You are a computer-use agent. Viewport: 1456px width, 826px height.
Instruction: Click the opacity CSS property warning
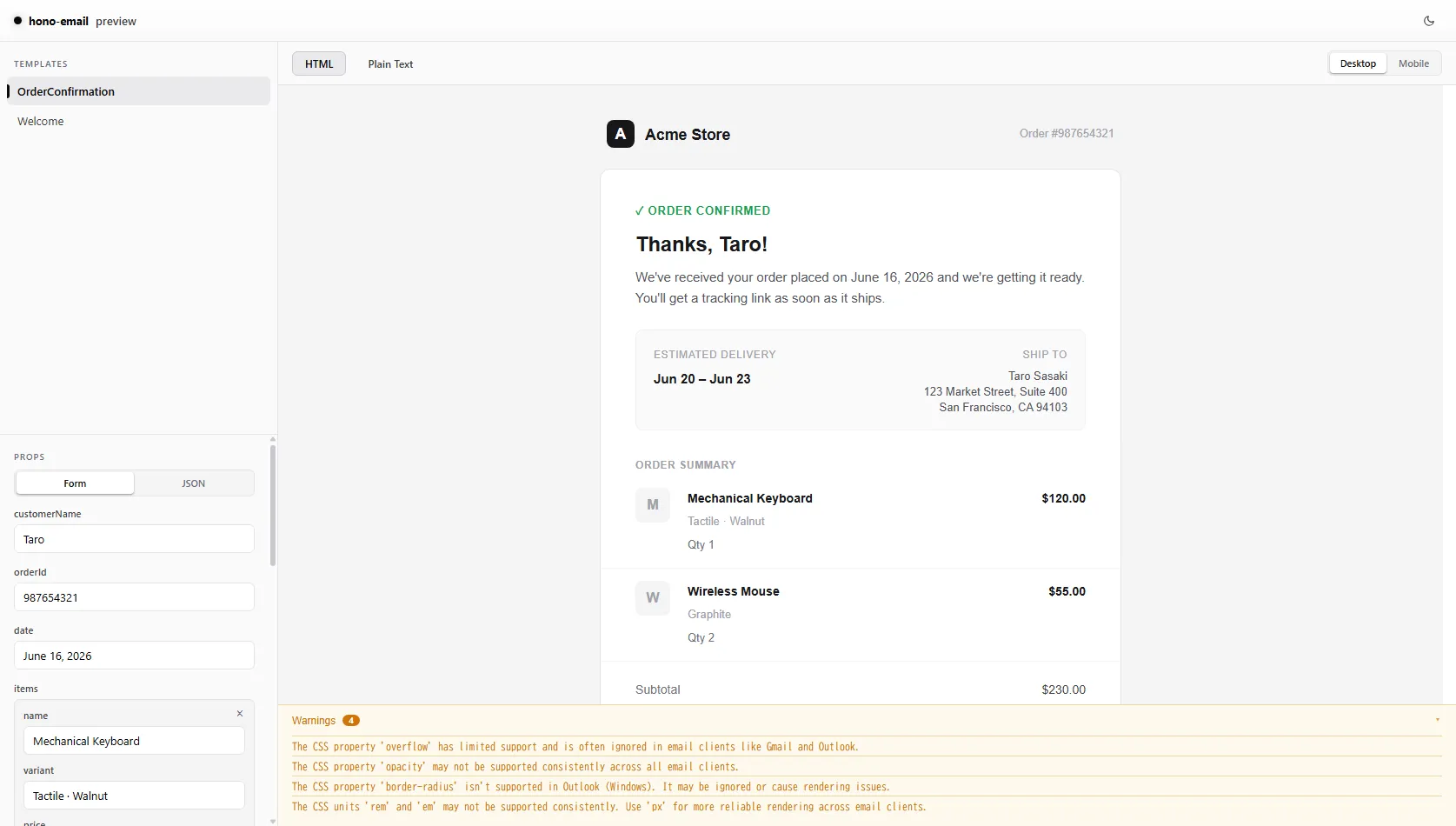click(515, 767)
